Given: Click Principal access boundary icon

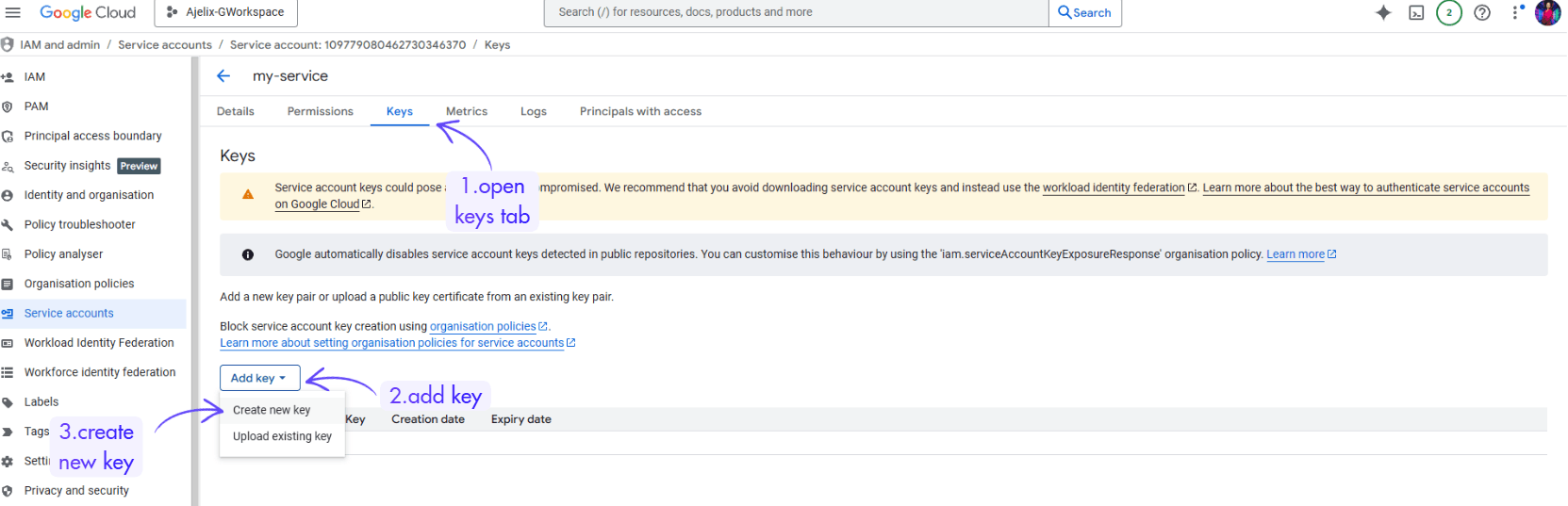Looking at the screenshot, I should 8,137.
